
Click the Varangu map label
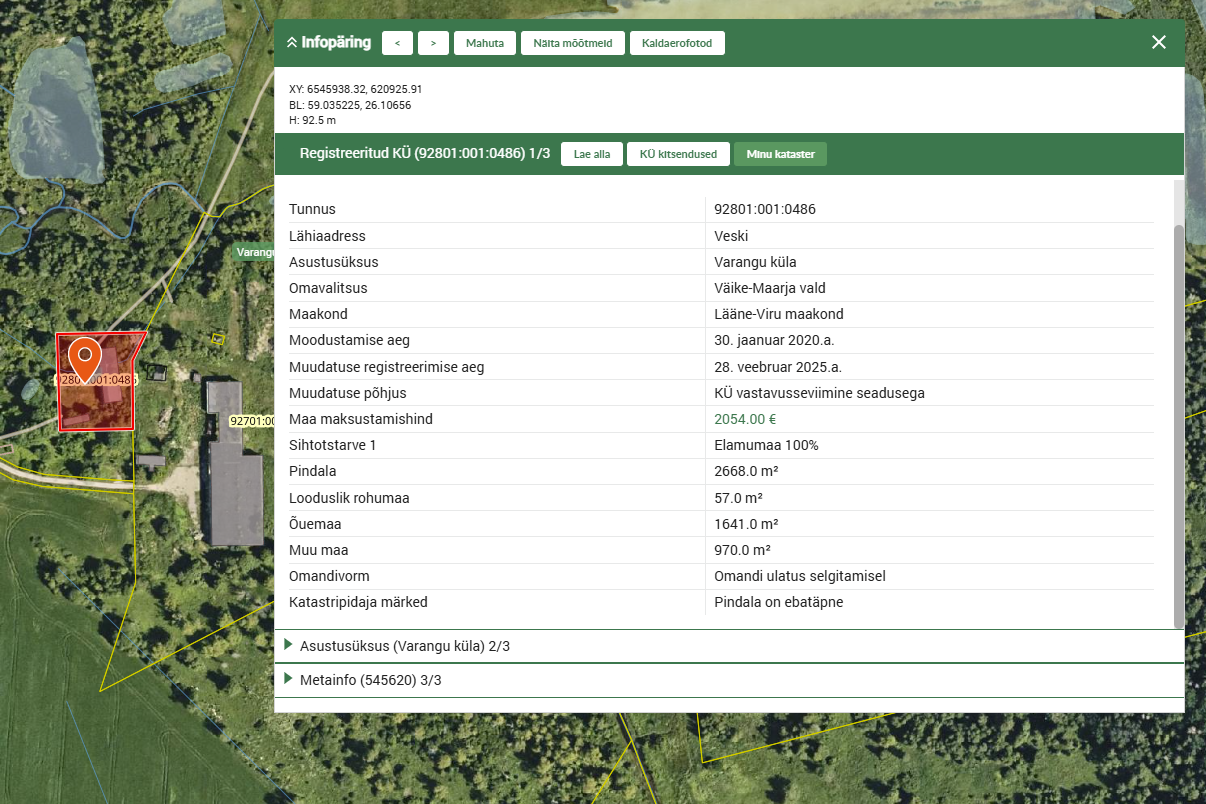click(254, 252)
